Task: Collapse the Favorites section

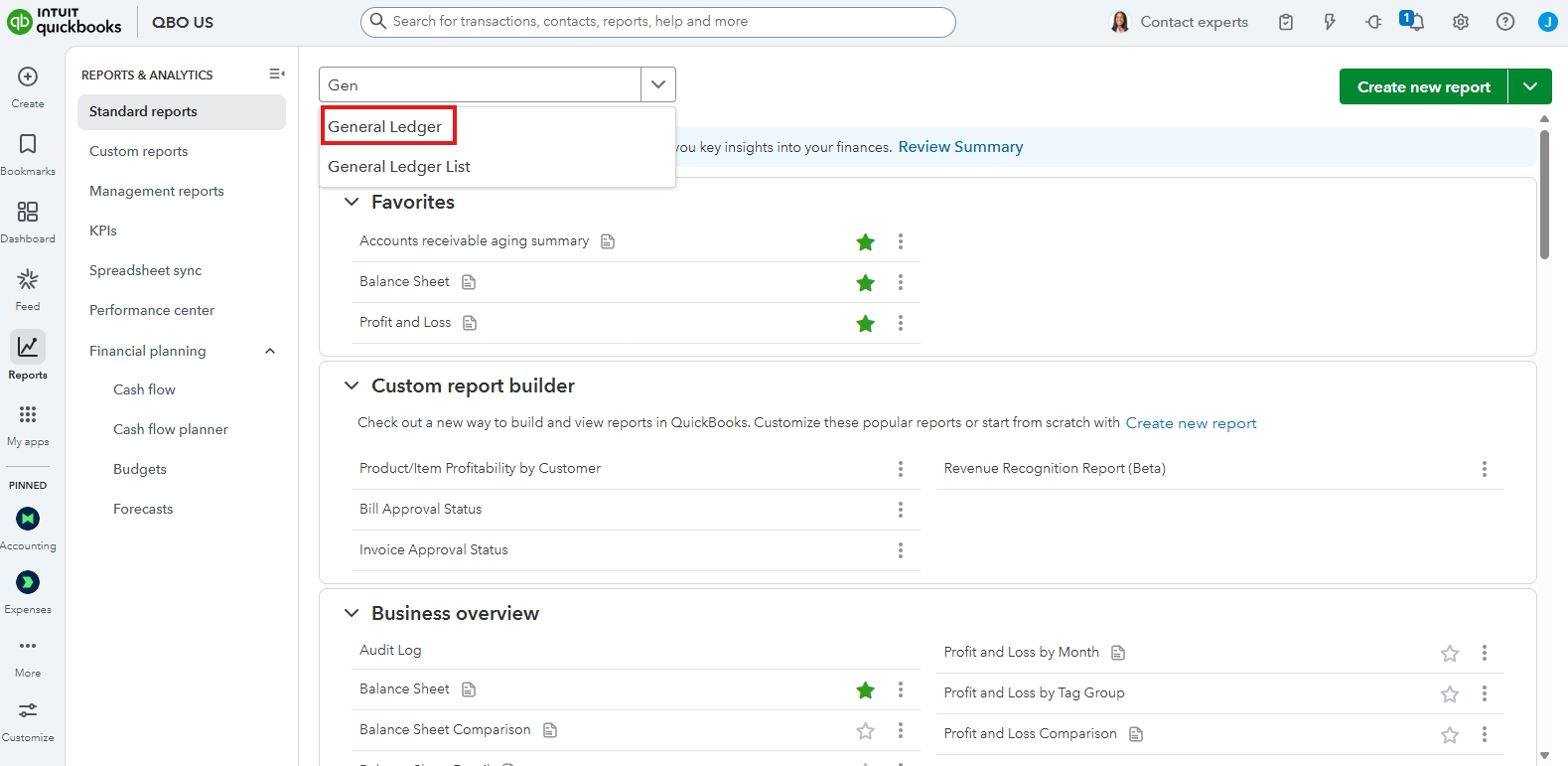Action: tap(351, 202)
